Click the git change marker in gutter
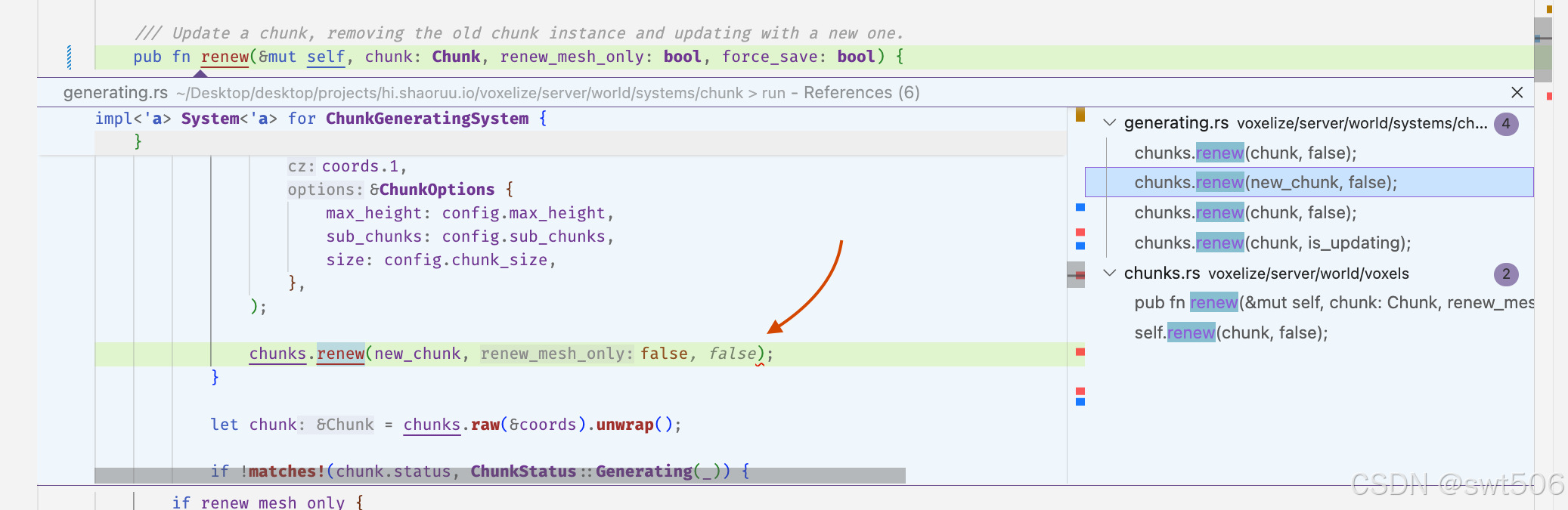 70,57
